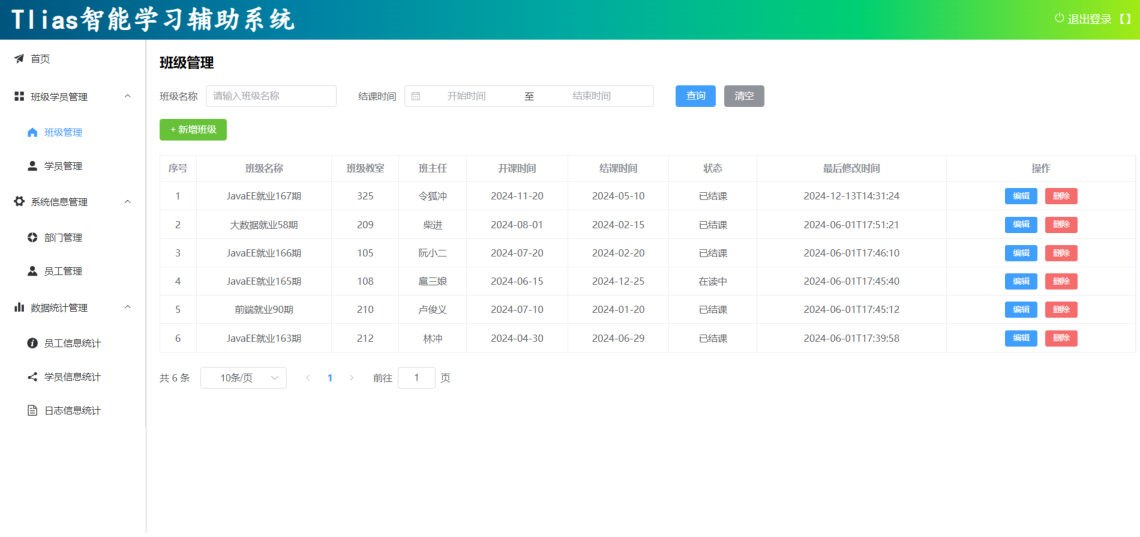This screenshot has height=537, width=1140.
Task: Click the current page number 1
Action: tap(330, 378)
